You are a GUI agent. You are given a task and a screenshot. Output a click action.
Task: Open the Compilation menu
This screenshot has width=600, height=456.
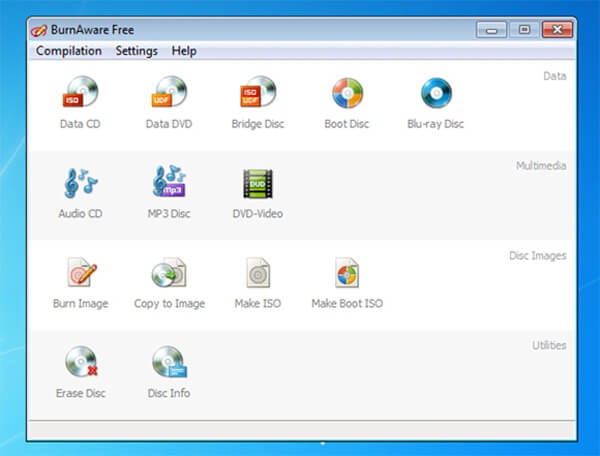pyautogui.click(x=69, y=51)
